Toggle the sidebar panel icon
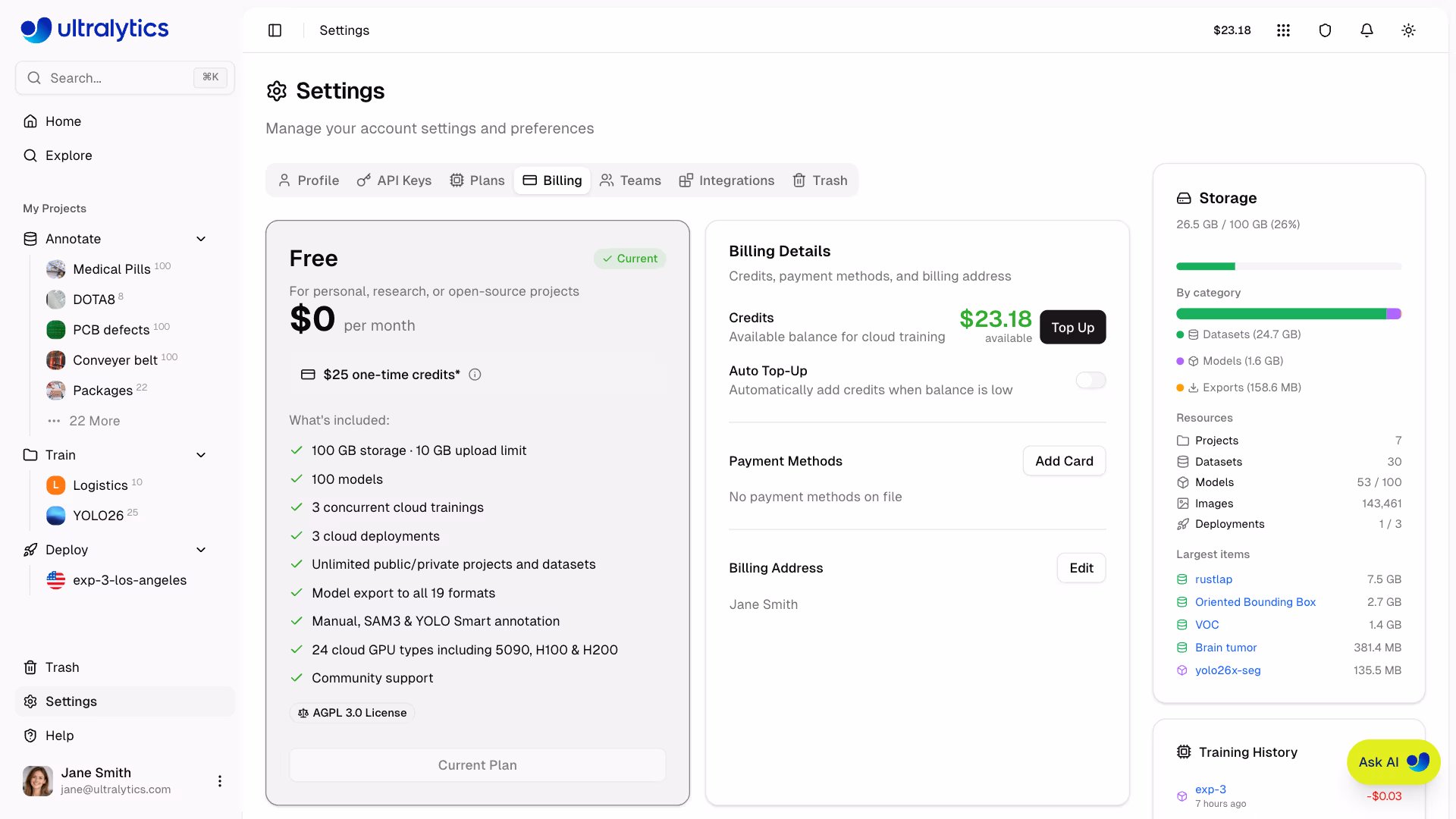This screenshot has width=1456, height=819. tap(275, 30)
